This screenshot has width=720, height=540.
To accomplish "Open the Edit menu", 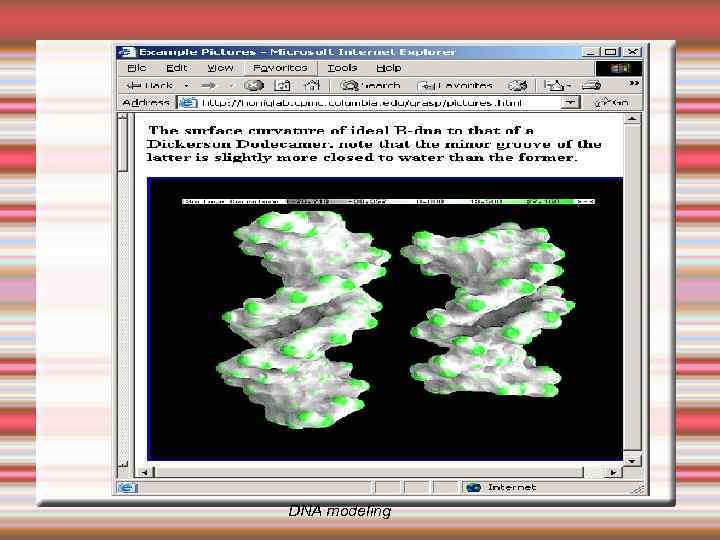I will click(x=176, y=68).
